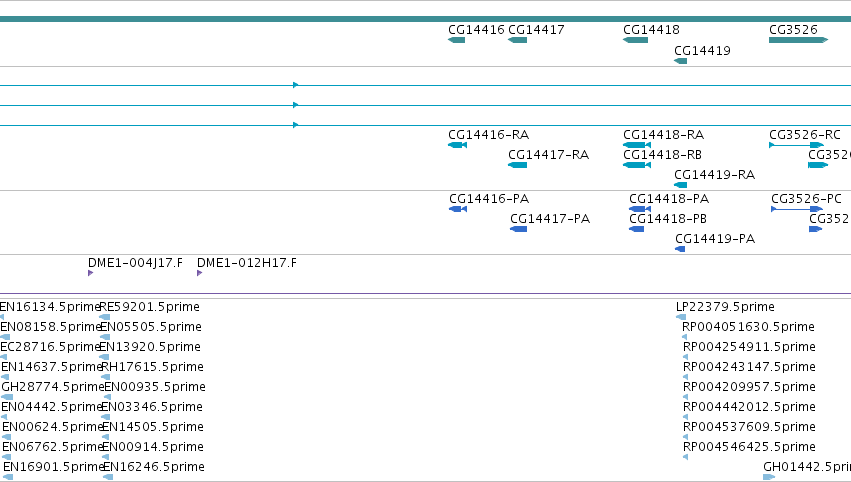This screenshot has width=851, height=482.
Task: Click the EN16246.5prime EST label
Action: tap(154, 467)
